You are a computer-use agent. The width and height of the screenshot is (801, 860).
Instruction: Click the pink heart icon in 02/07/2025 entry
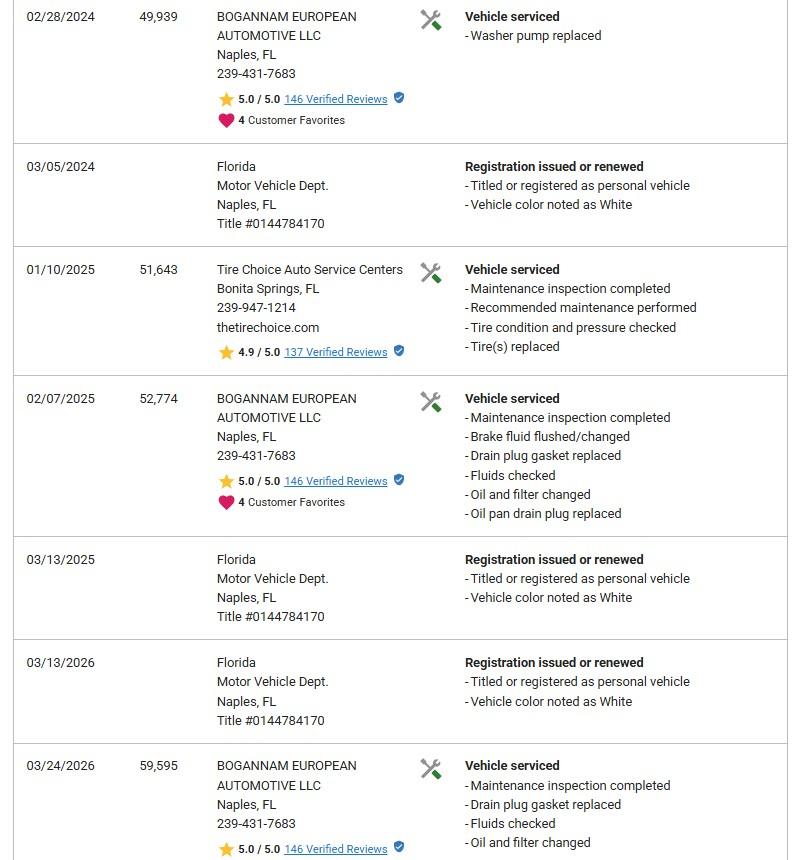pyautogui.click(x=226, y=502)
